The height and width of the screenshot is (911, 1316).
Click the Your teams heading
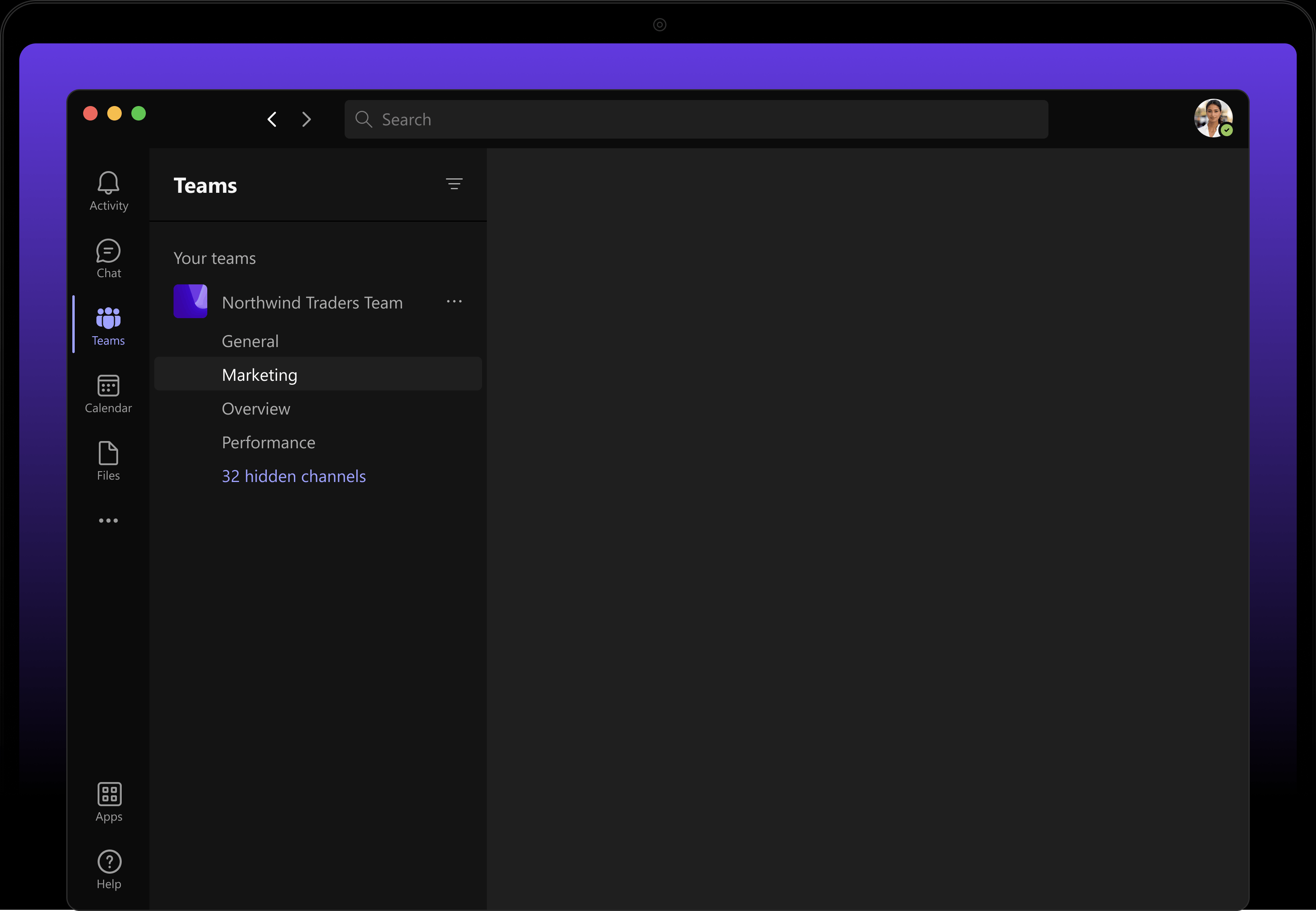[215, 258]
